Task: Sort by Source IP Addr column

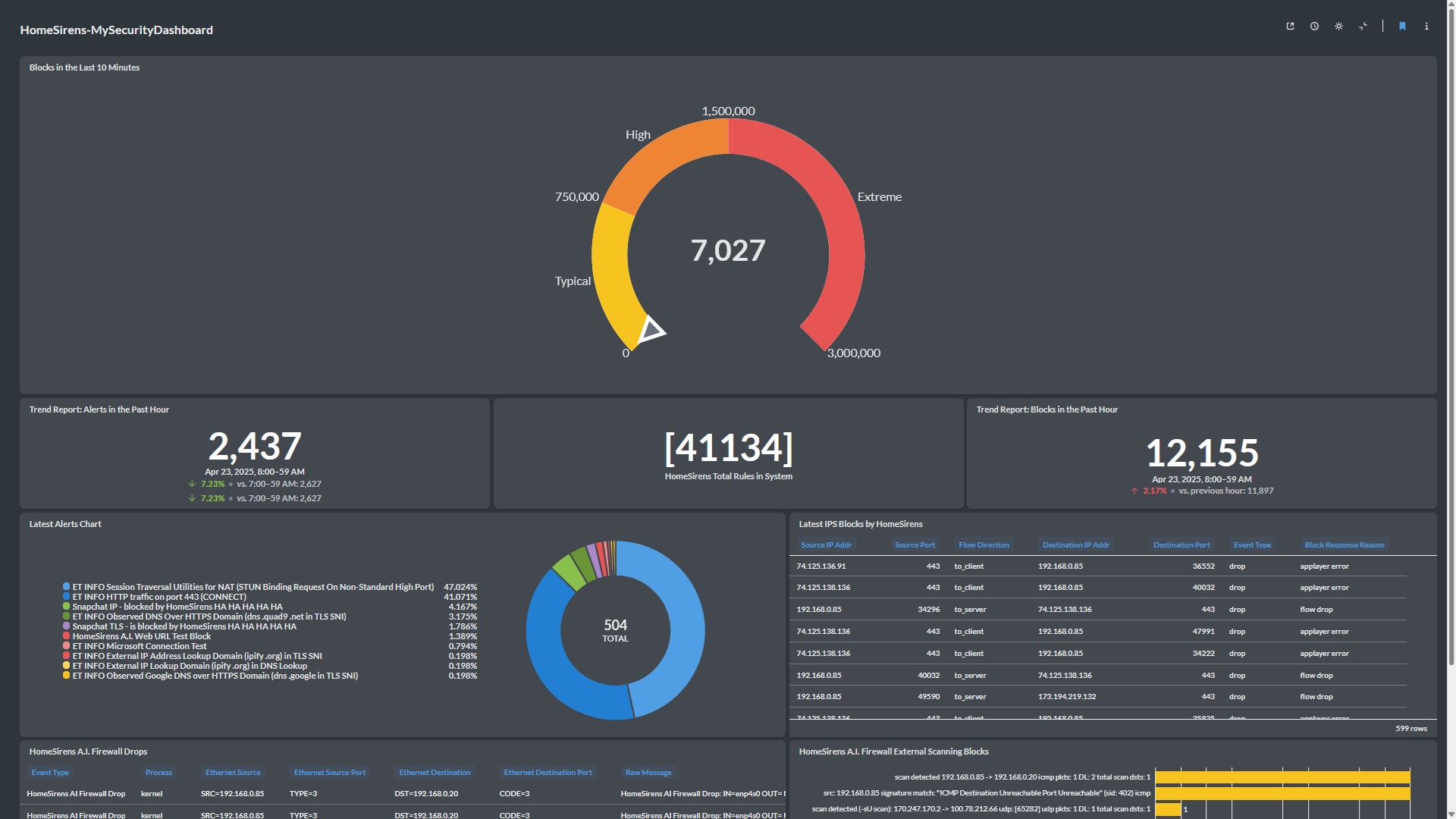Action: pyautogui.click(x=826, y=545)
